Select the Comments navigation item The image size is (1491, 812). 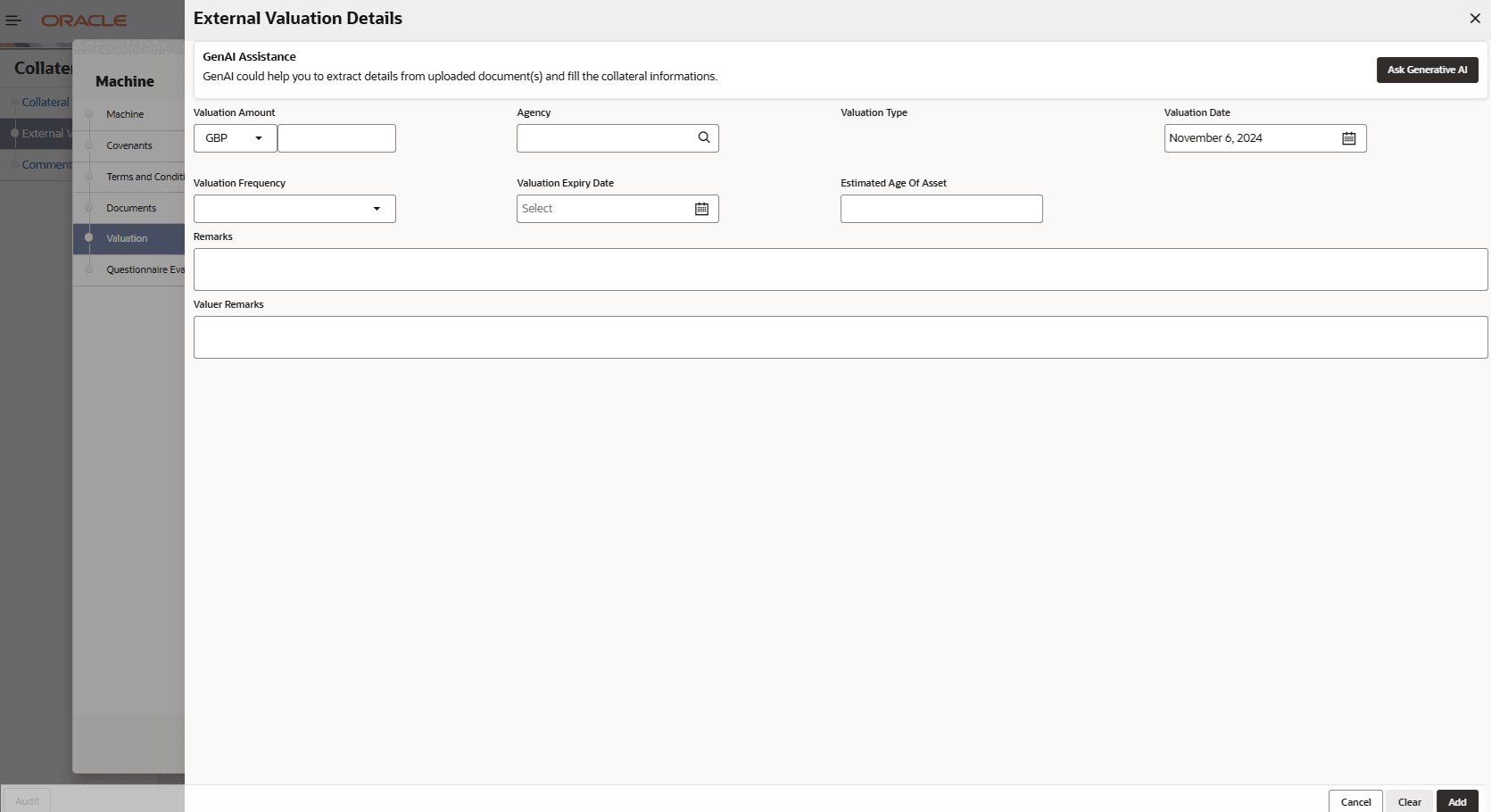tap(46, 164)
